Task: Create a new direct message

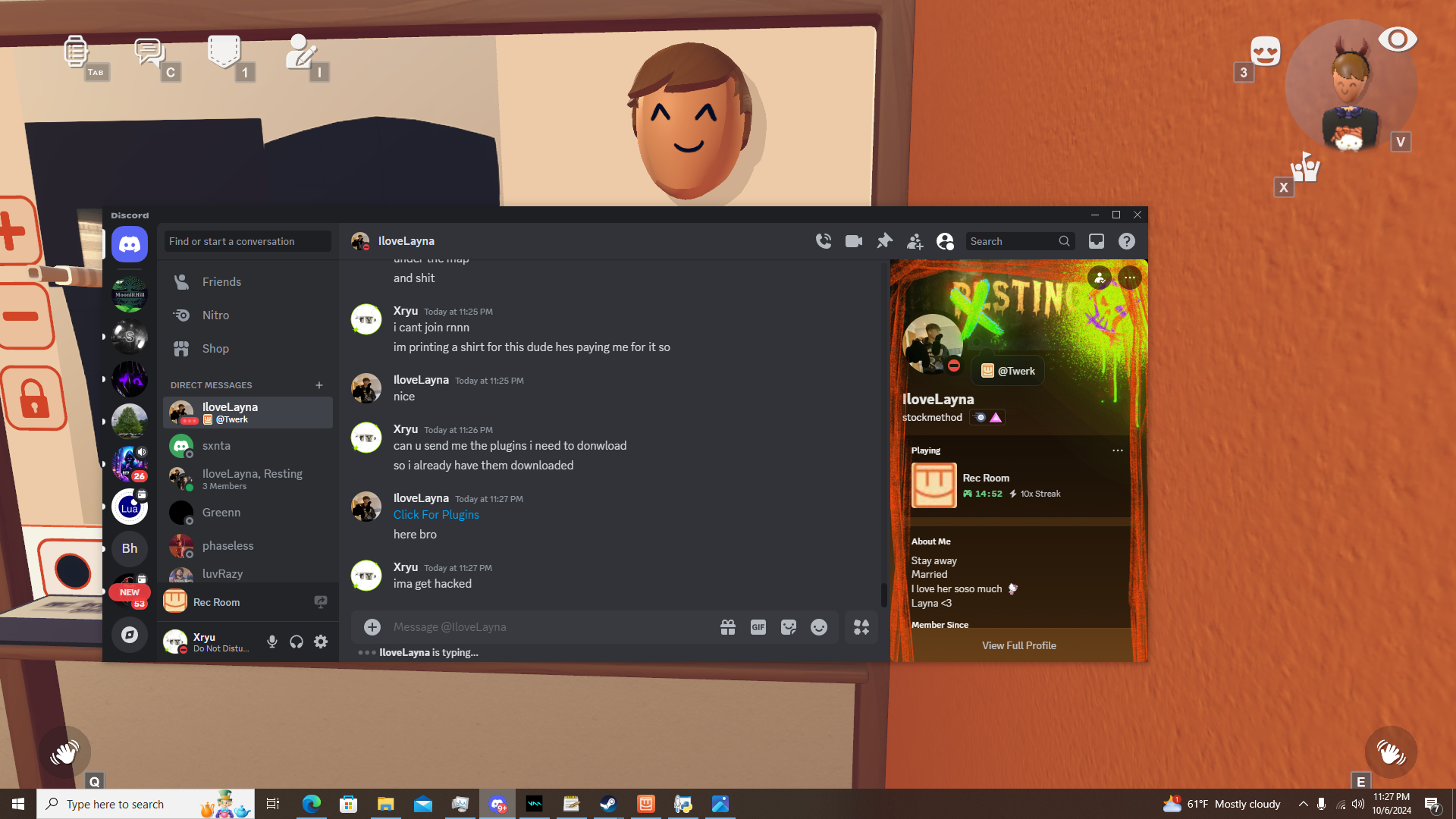Action: pos(319,385)
